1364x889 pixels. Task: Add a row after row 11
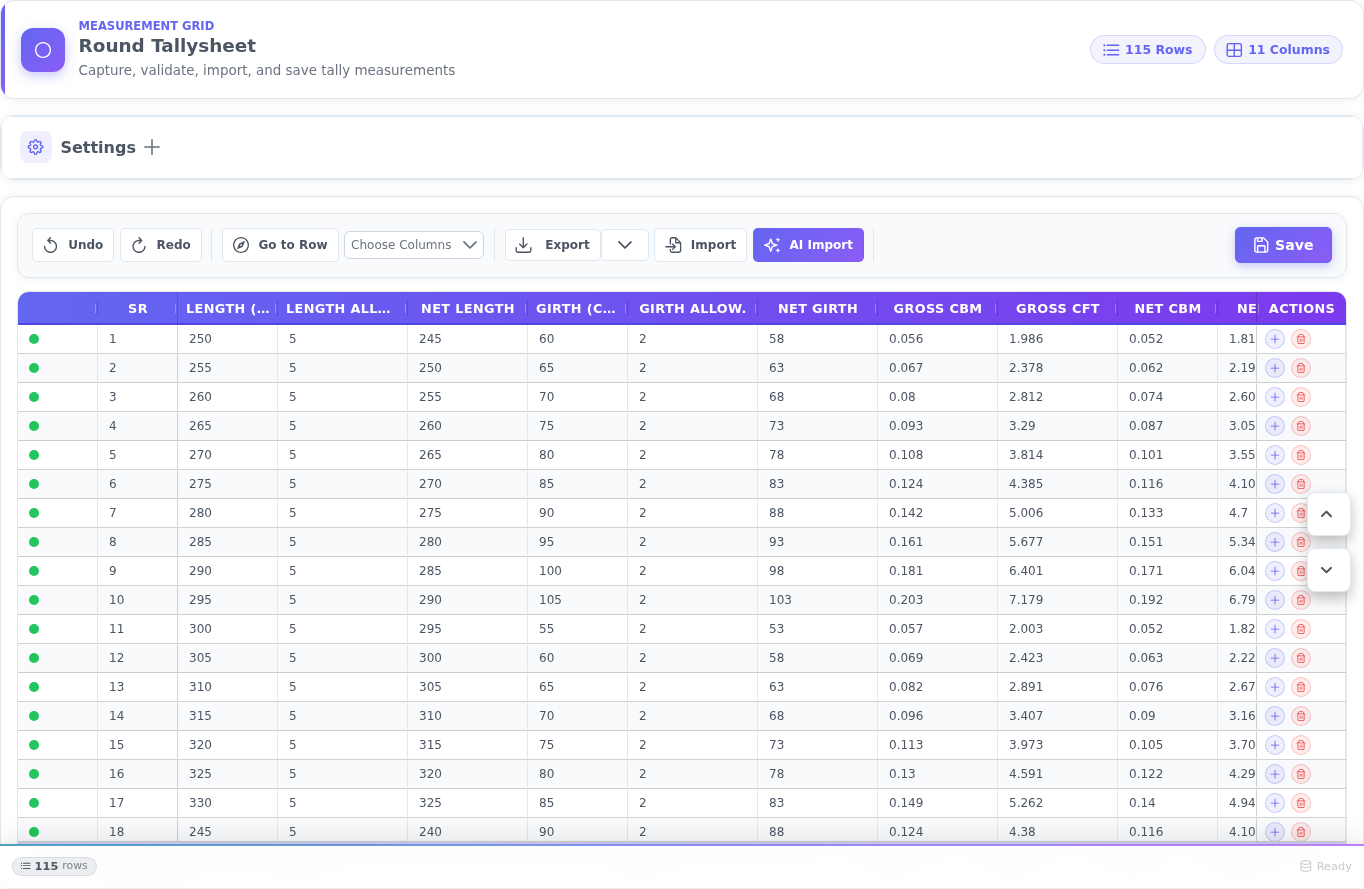pyautogui.click(x=1275, y=629)
